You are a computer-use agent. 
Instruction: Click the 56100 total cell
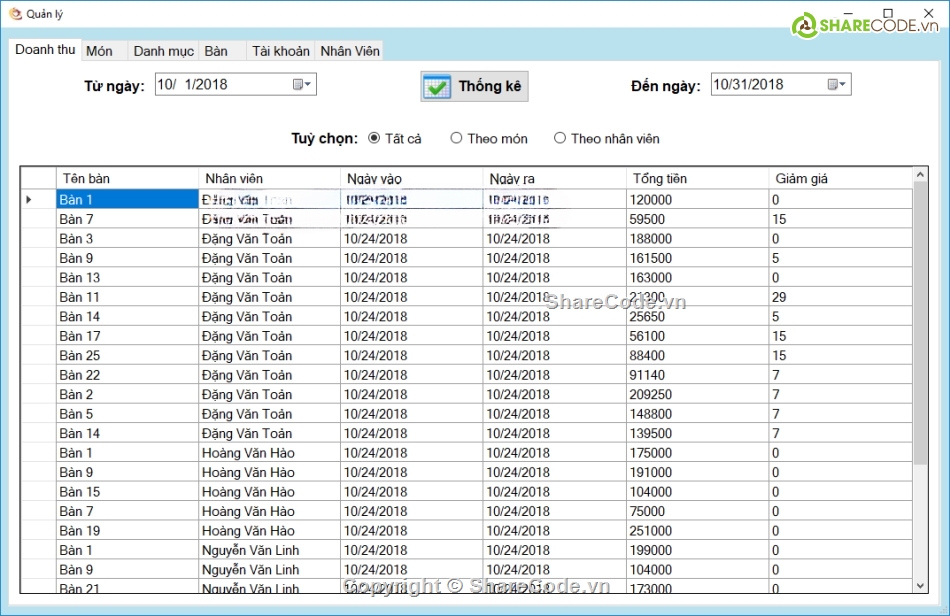coord(697,336)
